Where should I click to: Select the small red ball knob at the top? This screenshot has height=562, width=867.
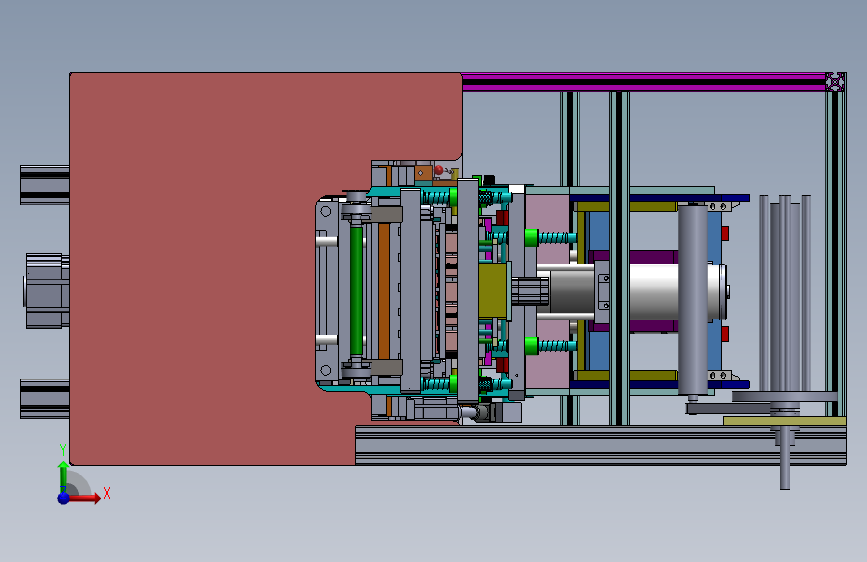(439, 170)
